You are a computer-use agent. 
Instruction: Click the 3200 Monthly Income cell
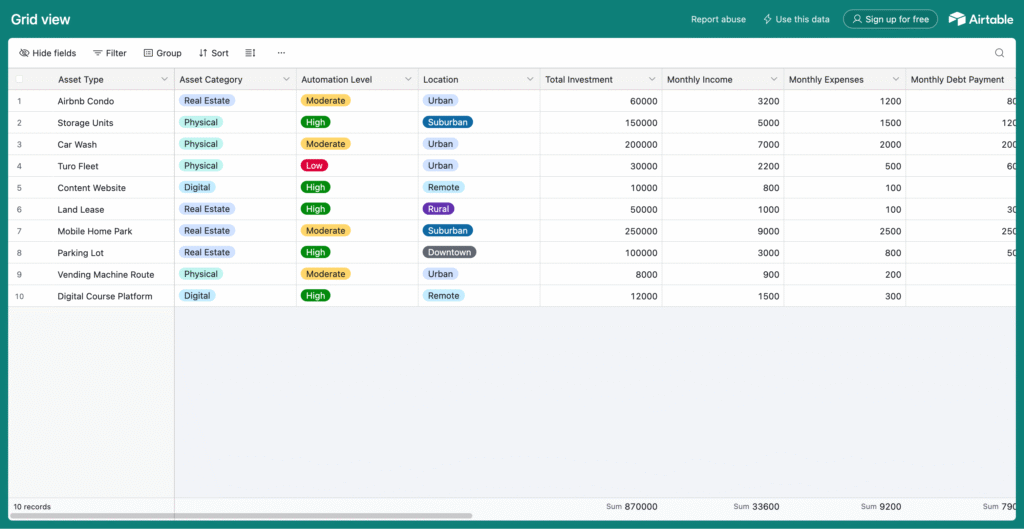pos(723,101)
